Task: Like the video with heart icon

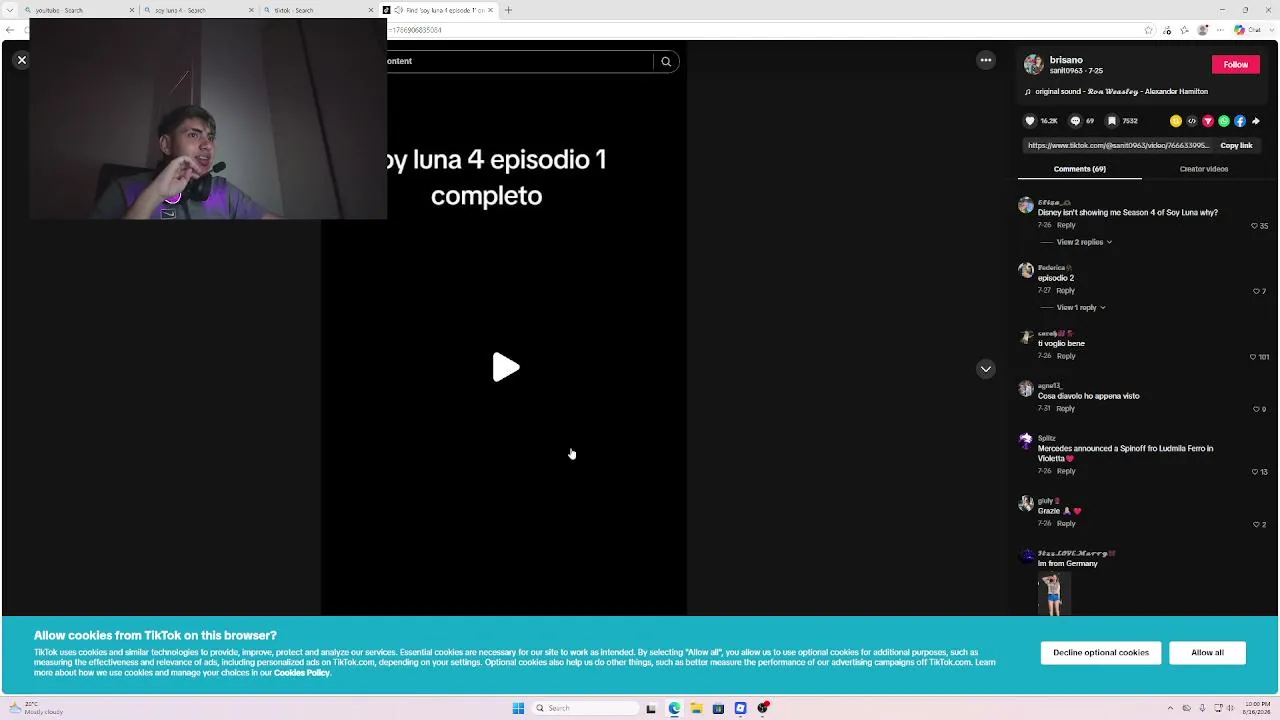Action: (x=1030, y=121)
